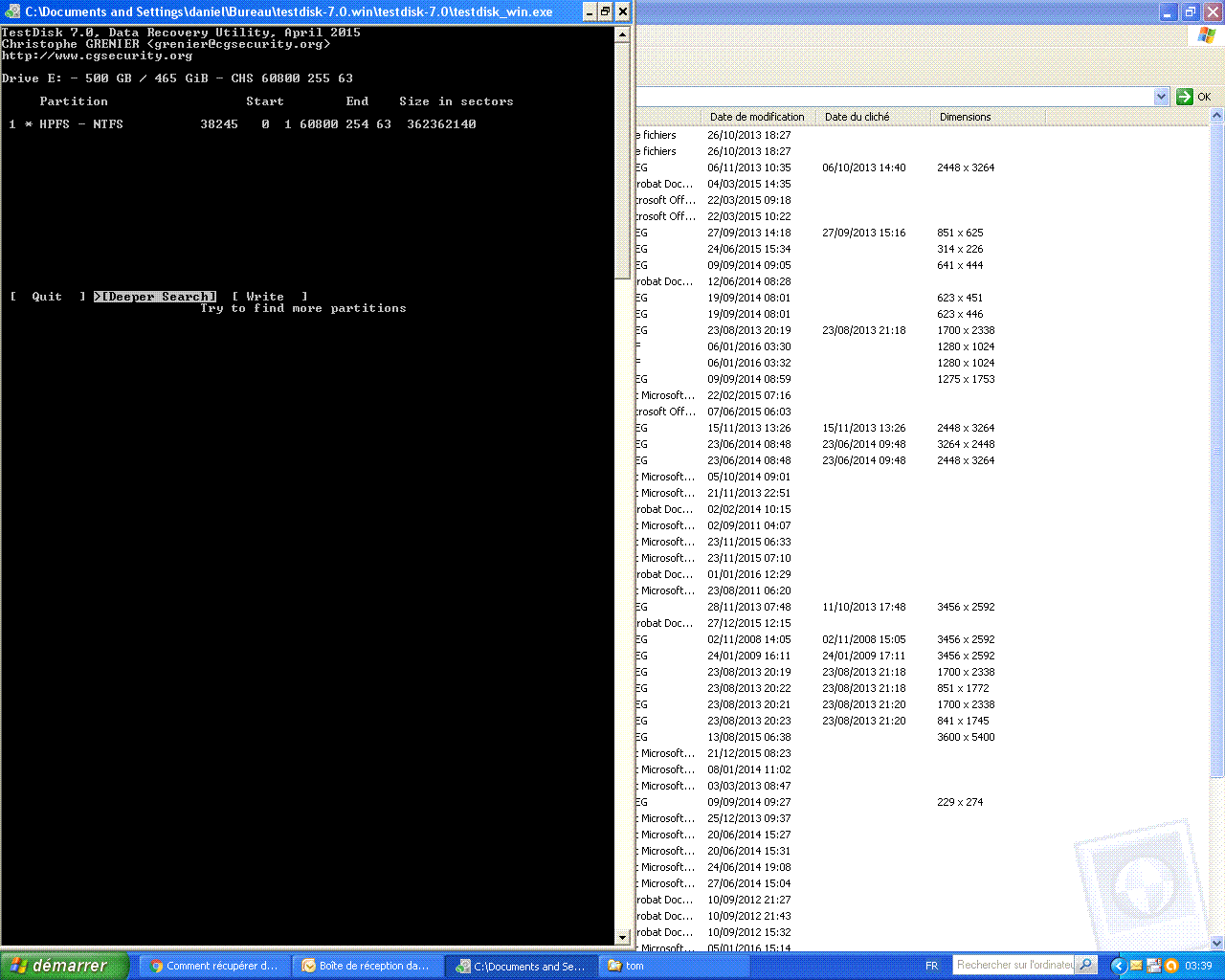This screenshot has width=1225, height=980.
Task: Close the Explorer file list window
Action: pos(1212,11)
